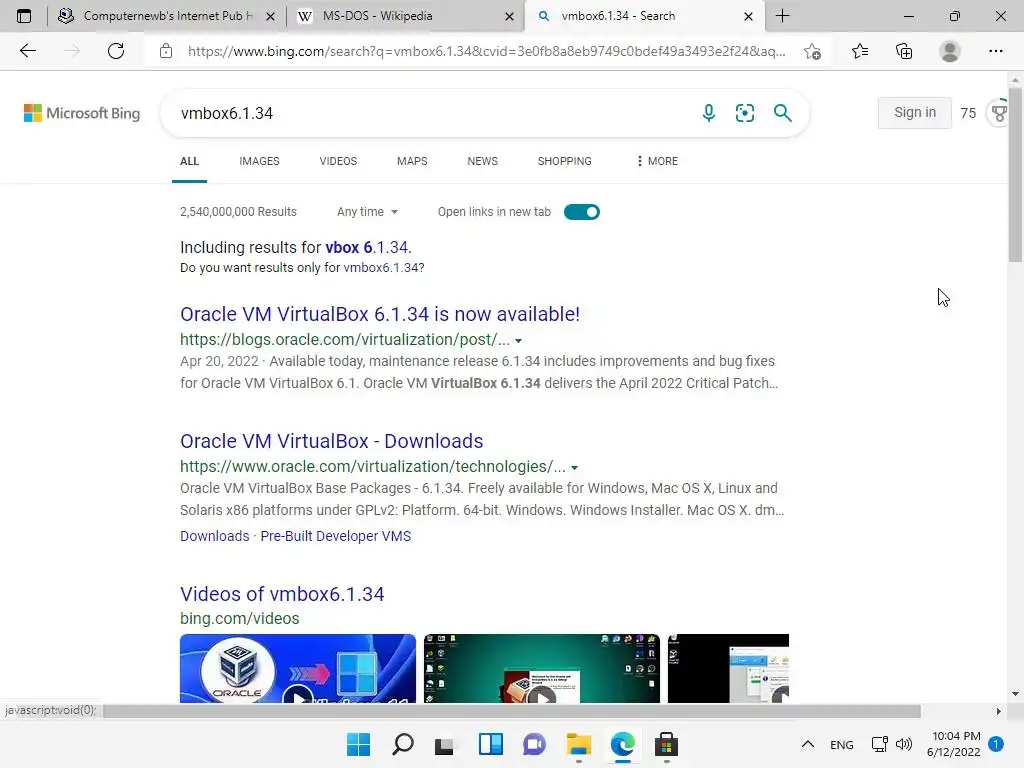The image size is (1024, 768).
Task: Click the vbox 6.1.34 suggested query
Action: [x=367, y=248]
